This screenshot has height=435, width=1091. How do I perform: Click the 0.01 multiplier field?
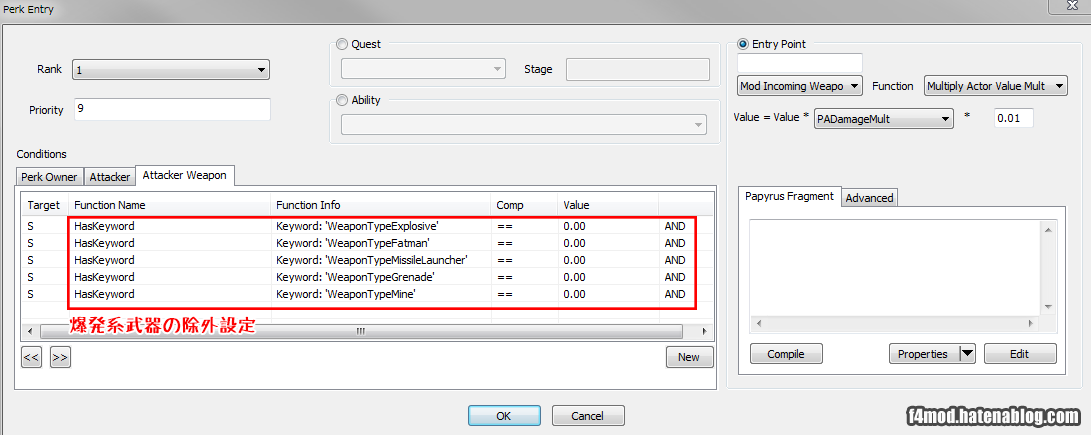[1013, 118]
